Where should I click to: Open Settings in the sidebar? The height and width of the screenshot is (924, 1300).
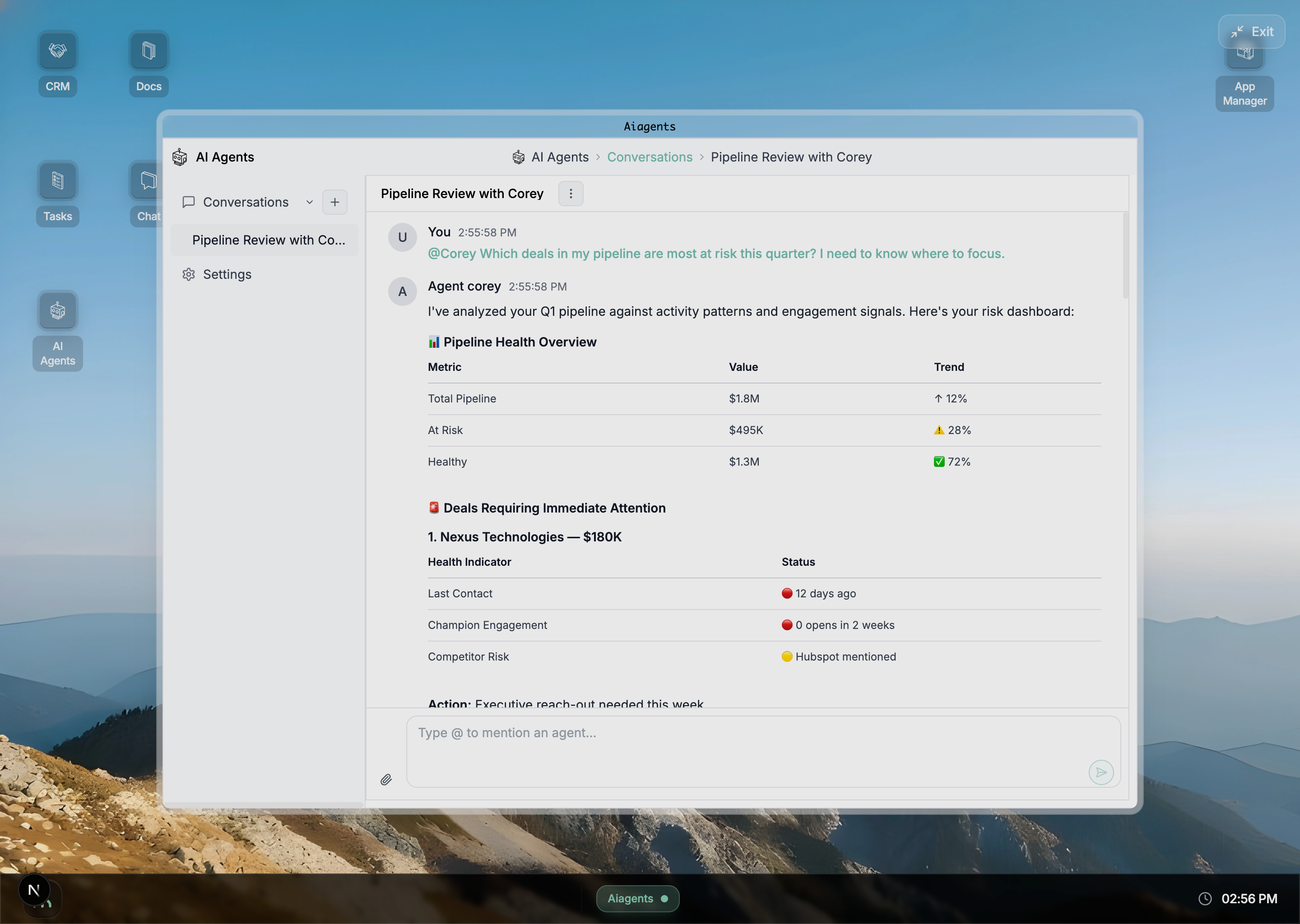click(x=227, y=274)
